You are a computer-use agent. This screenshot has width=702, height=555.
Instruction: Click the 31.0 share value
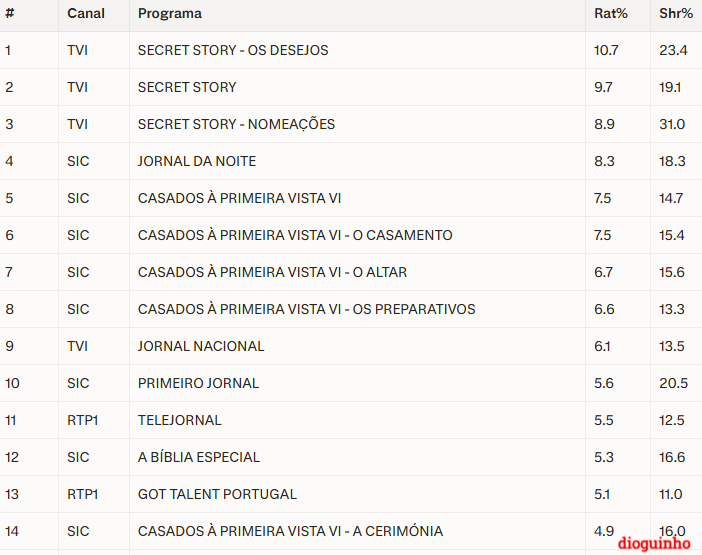672,124
